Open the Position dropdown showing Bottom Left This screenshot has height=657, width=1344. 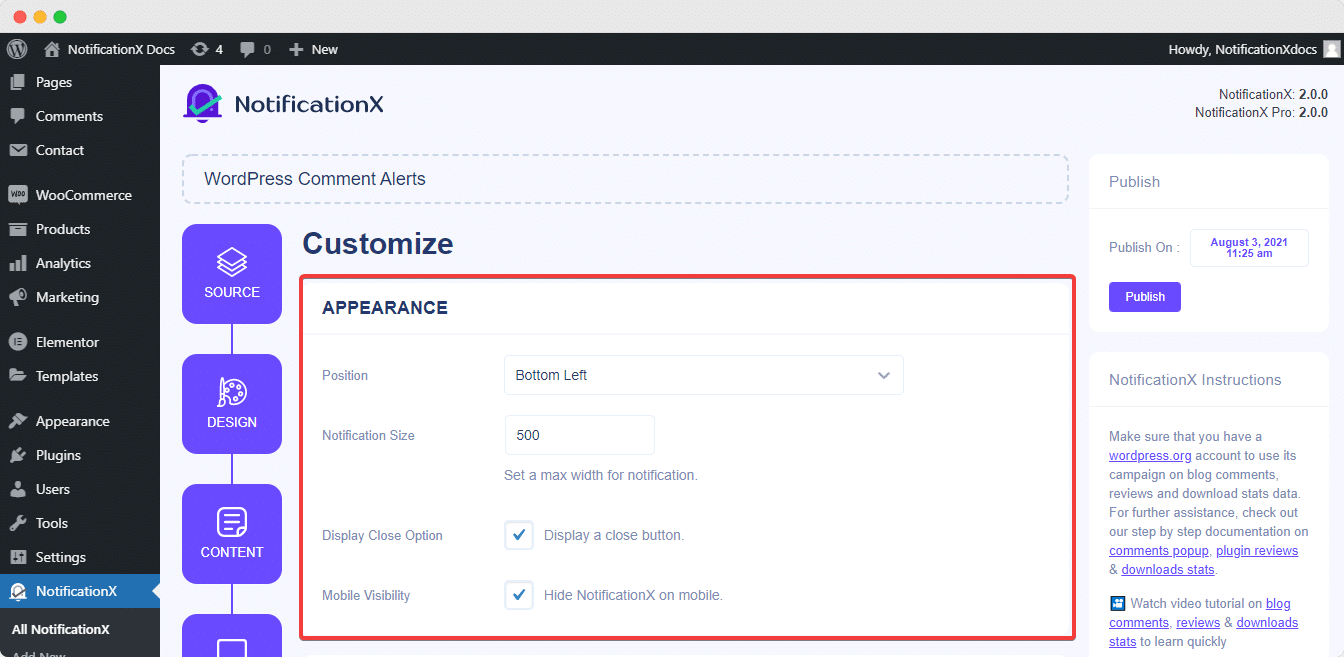703,375
